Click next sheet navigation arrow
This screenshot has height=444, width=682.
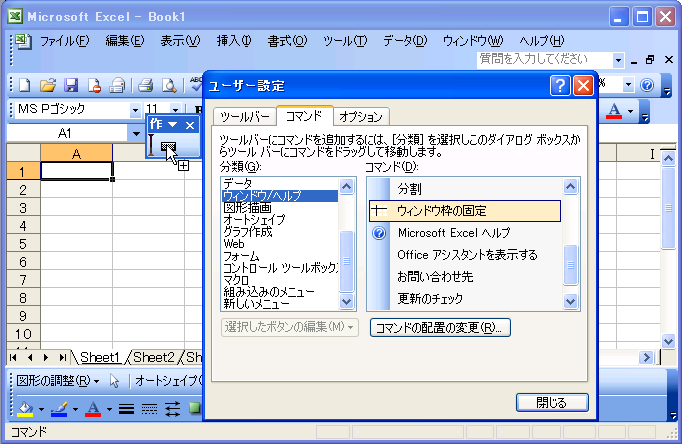(46, 357)
